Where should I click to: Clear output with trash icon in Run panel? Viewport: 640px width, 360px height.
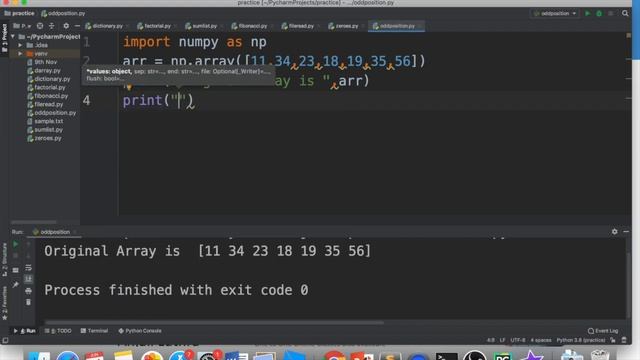pos(28,302)
